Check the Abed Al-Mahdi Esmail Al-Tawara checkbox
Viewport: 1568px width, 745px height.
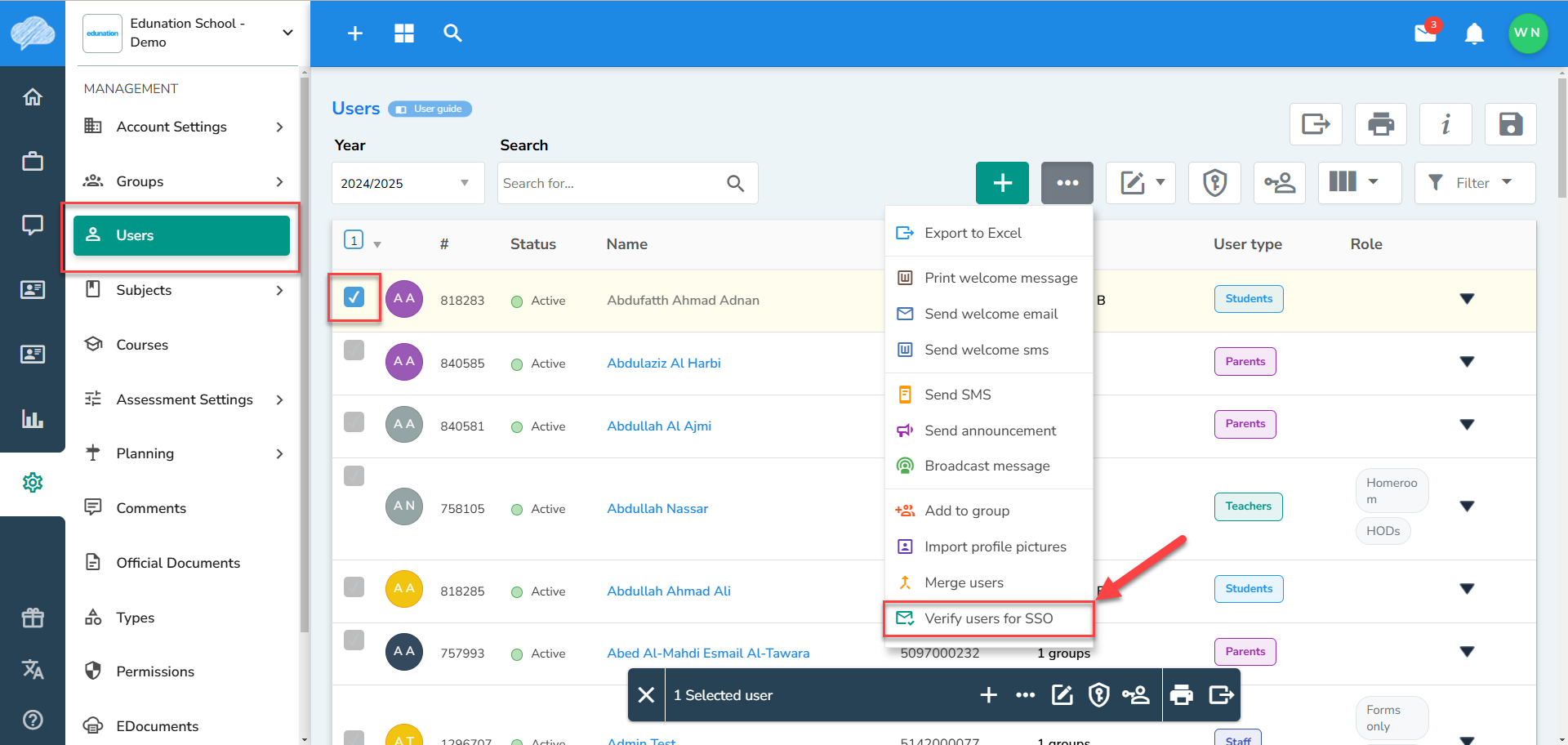click(354, 640)
